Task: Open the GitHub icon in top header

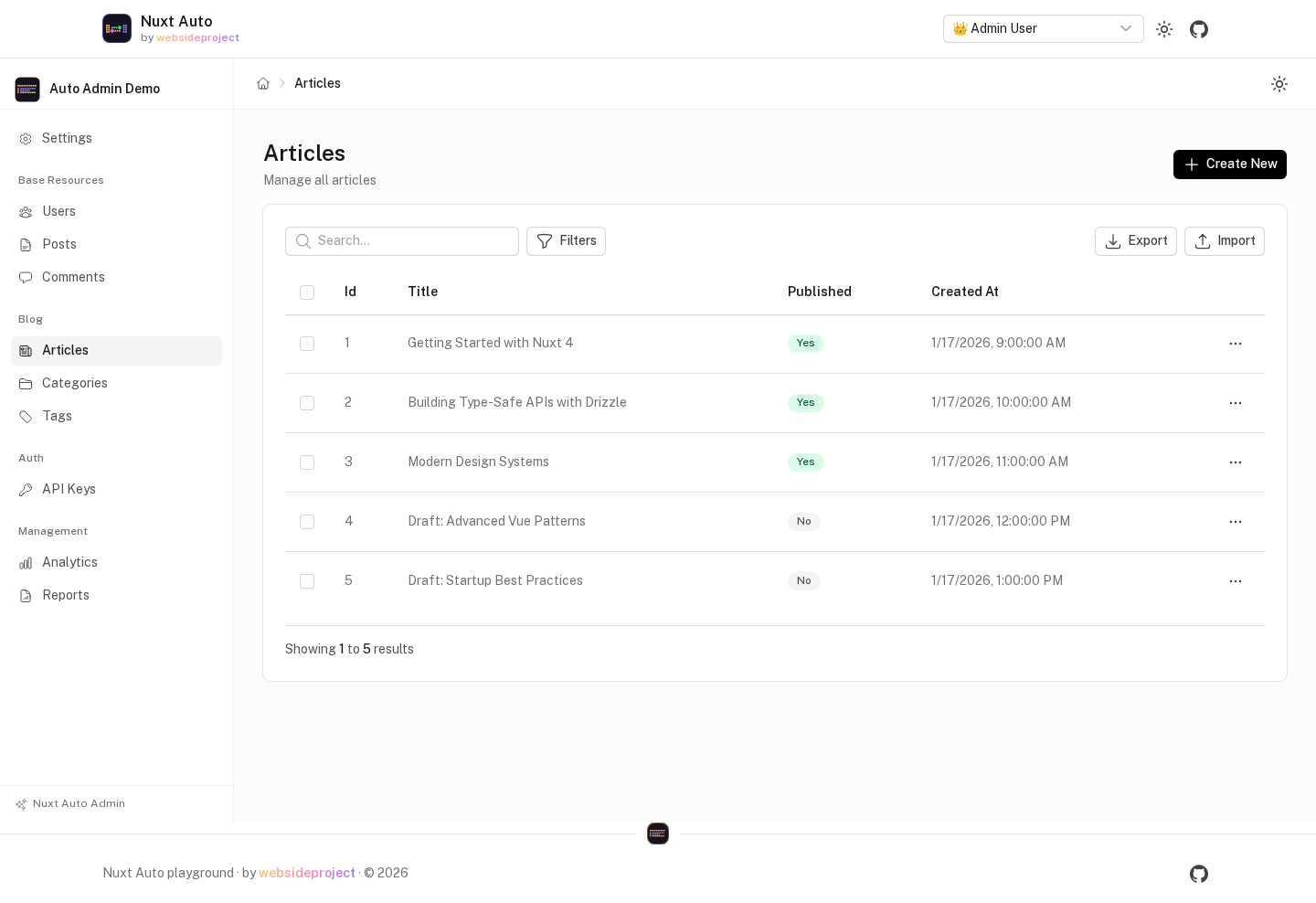Action: click(x=1199, y=29)
